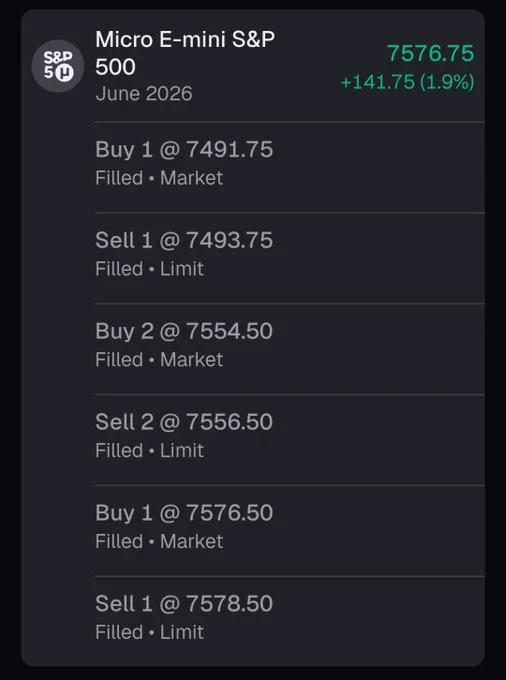Open the Buy 1 @ 7491.75 order
Screen dimensions: 506x680
point(290,167)
